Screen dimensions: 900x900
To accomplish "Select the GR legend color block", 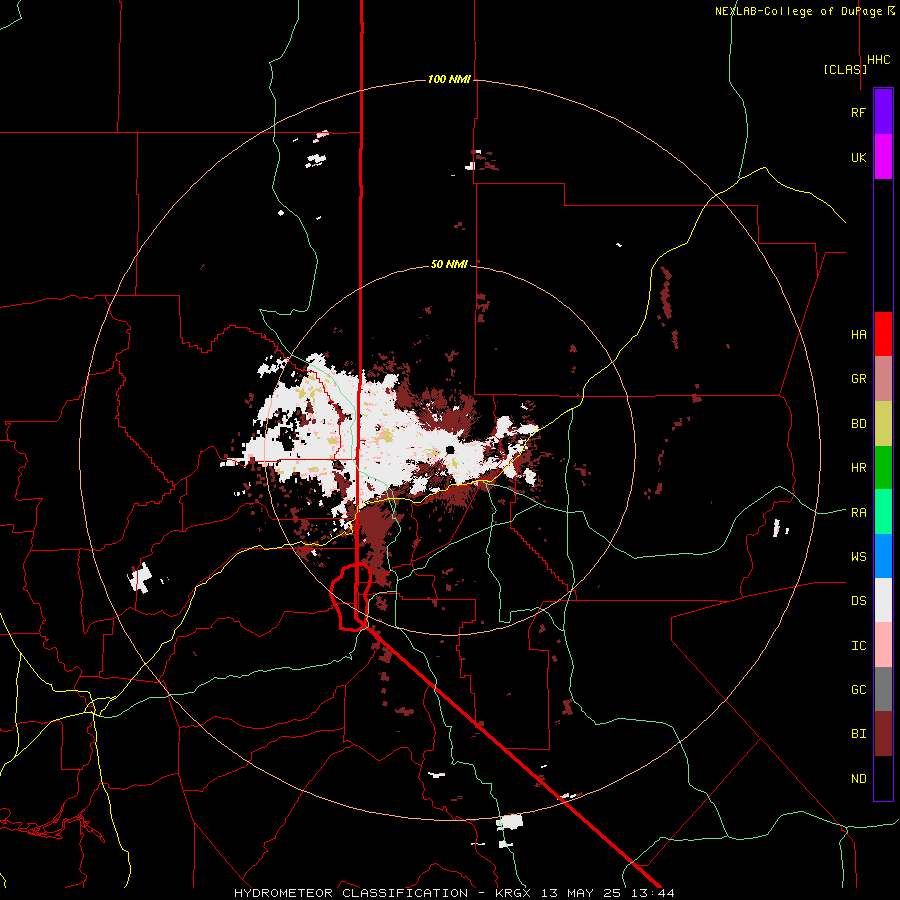I will pos(883,379).
